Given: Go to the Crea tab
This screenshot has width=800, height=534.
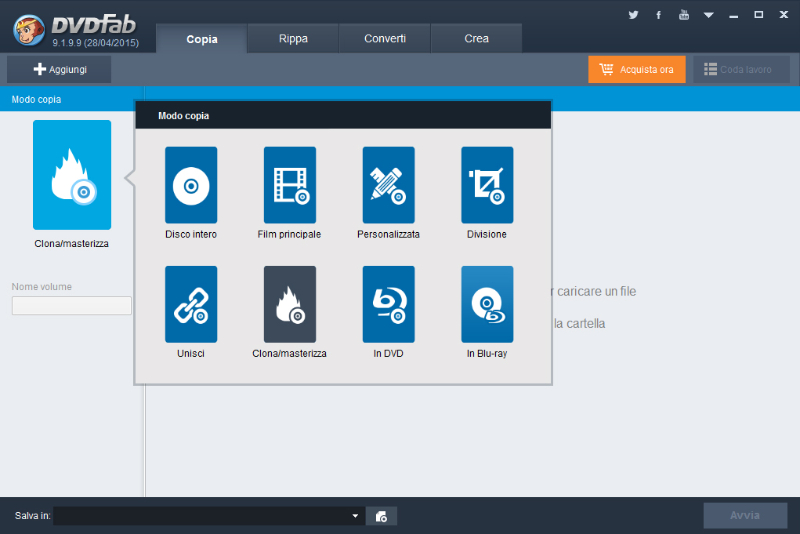Looking at the screenshot, I should (x=477, y=39).
